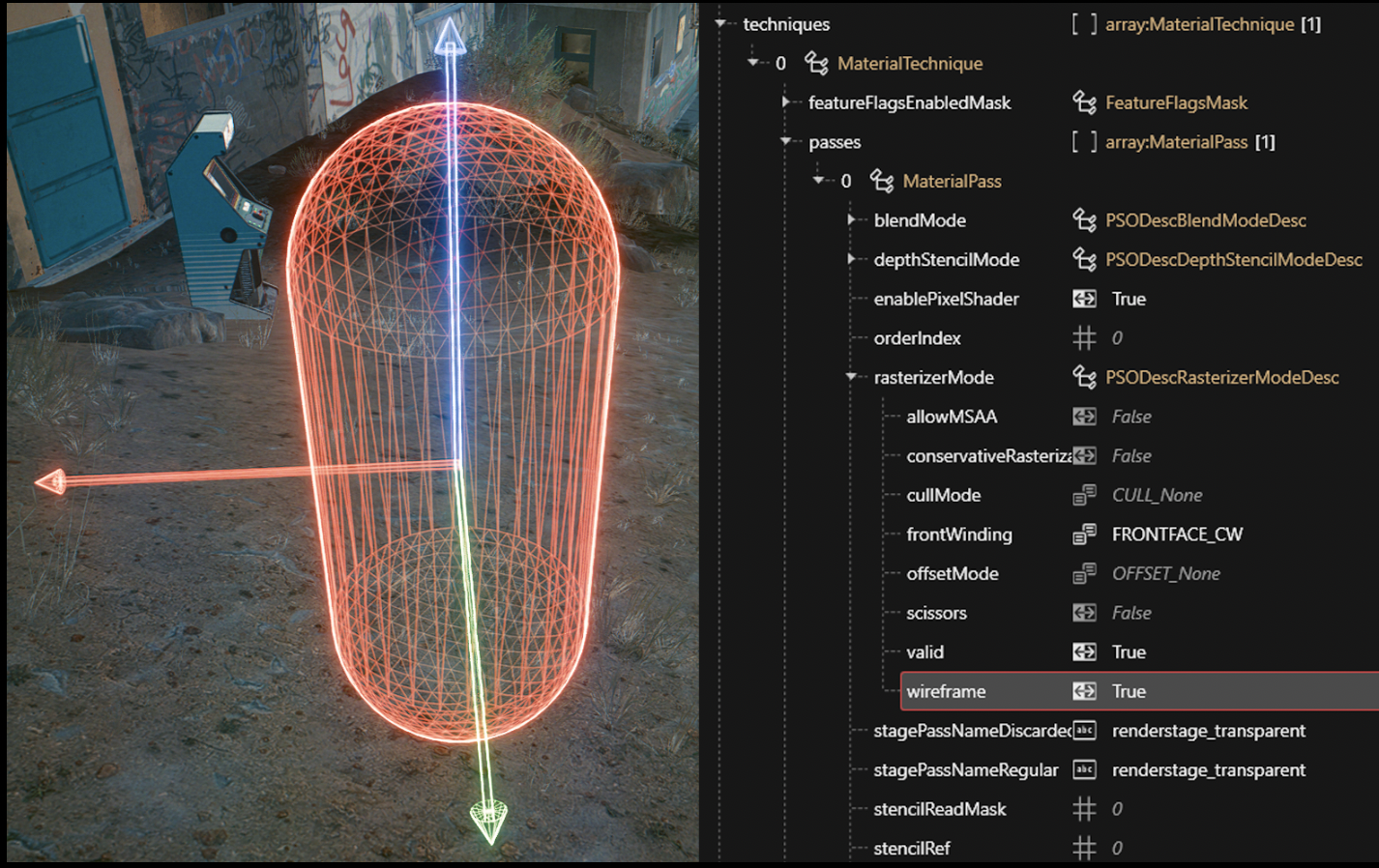Image resolution: width=1379 pixels, height=868 pixels.
Task: Toggle the allowMSAA boolean value False
Action: (1130, 417)
